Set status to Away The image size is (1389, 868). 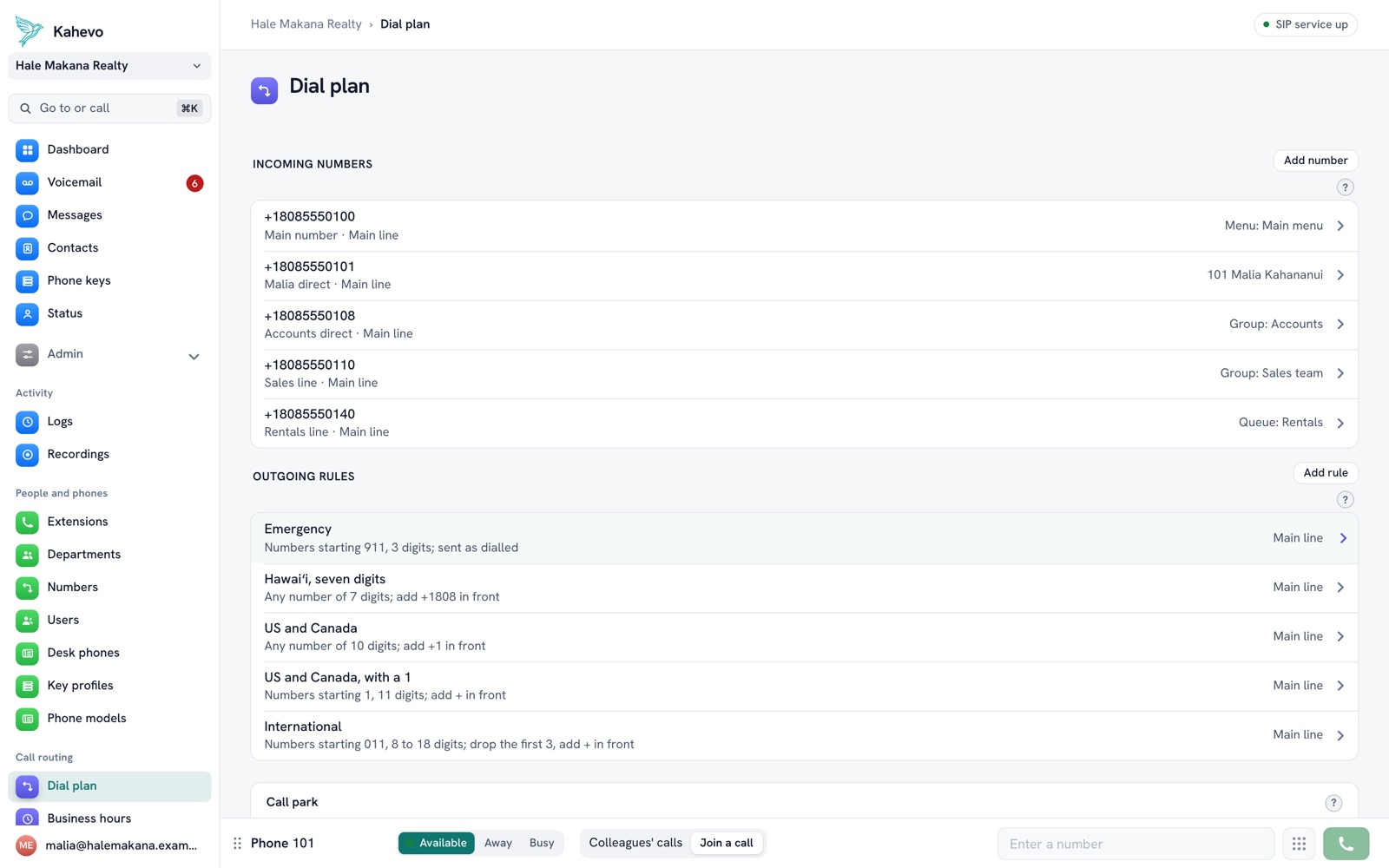click(x=498, y=843)
